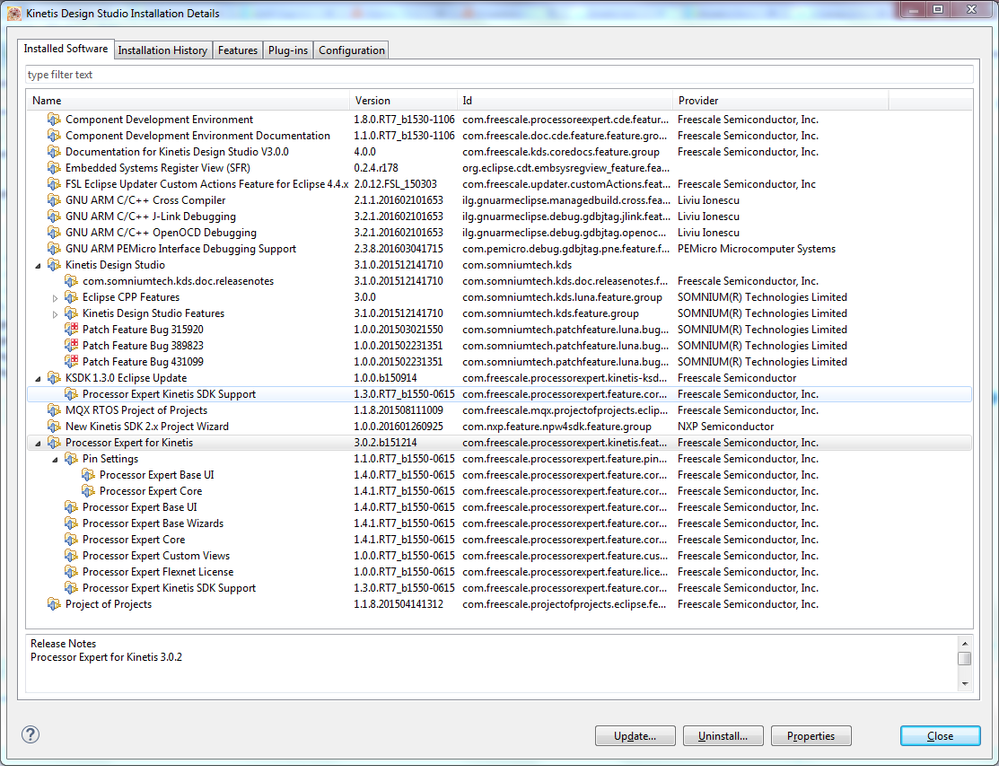Sort by the Id column header
The width and height of the screenshot is (999, 766).
pos(564,101)
